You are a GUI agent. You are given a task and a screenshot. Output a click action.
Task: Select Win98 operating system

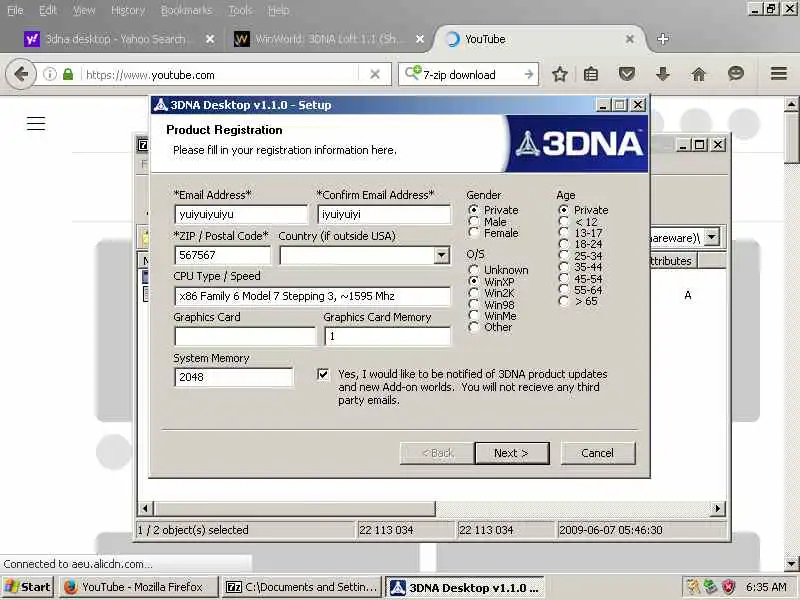point(474,304)
